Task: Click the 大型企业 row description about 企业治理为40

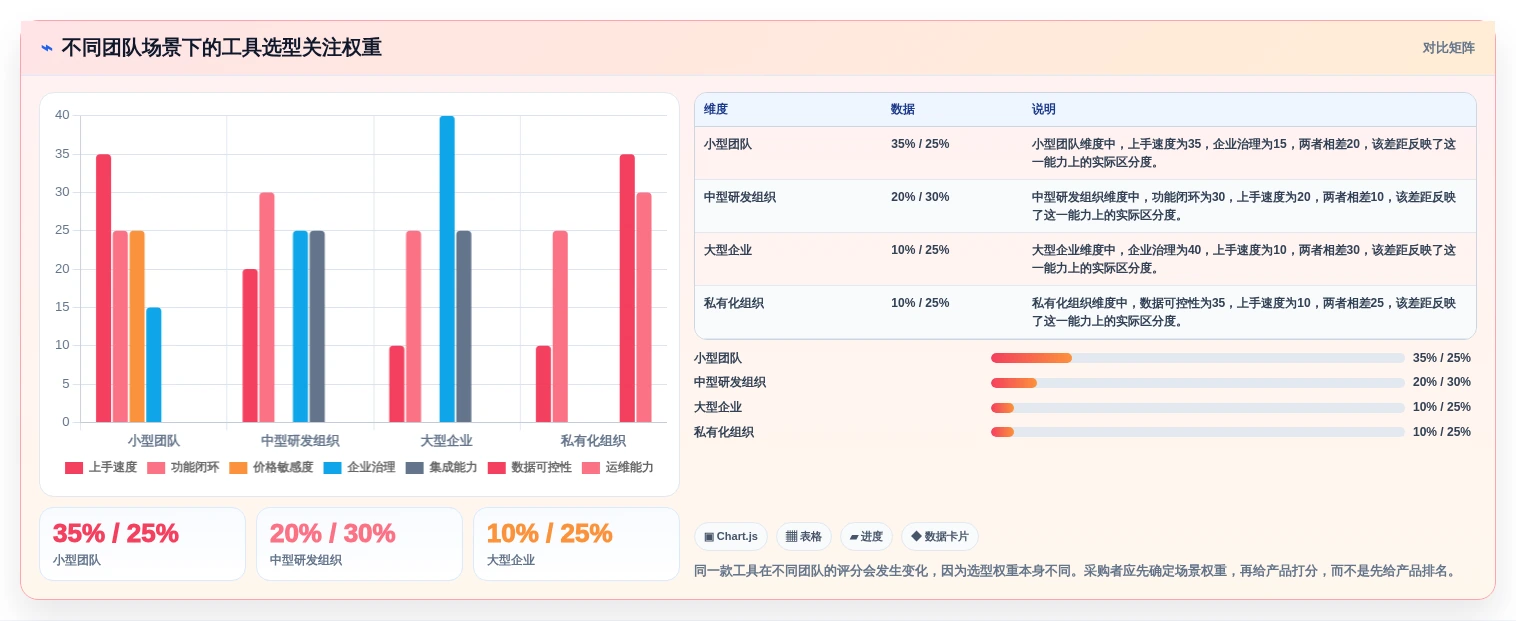Action: (1244, 259)
